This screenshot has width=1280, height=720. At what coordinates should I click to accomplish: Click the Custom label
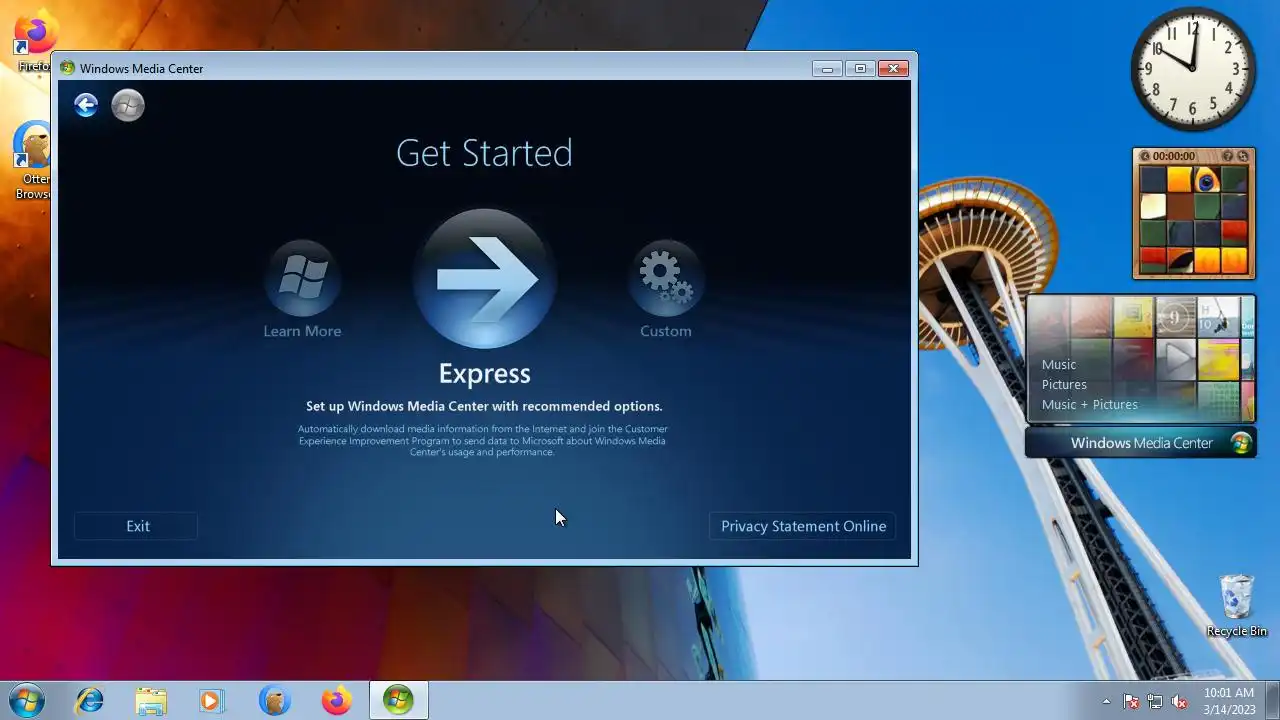[666, 331]
